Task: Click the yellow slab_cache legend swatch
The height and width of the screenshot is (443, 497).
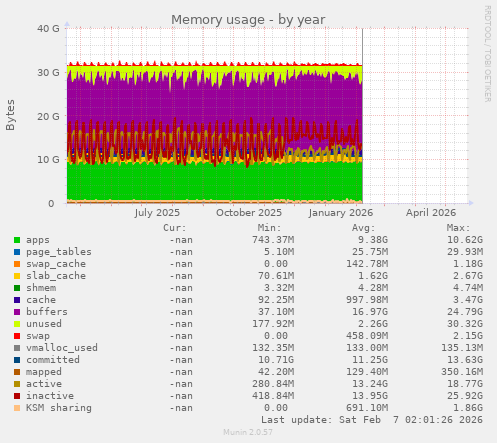Action: (x=17, y=276)
